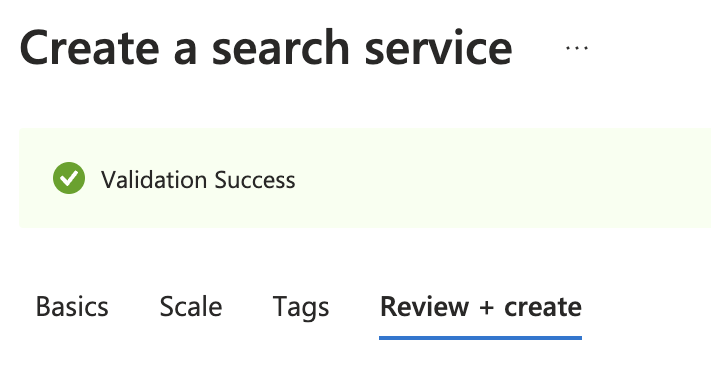This screenshot has height=387, width=711.
Task: Click the word create in the active tab label
Action: click(x=543, y=307)
